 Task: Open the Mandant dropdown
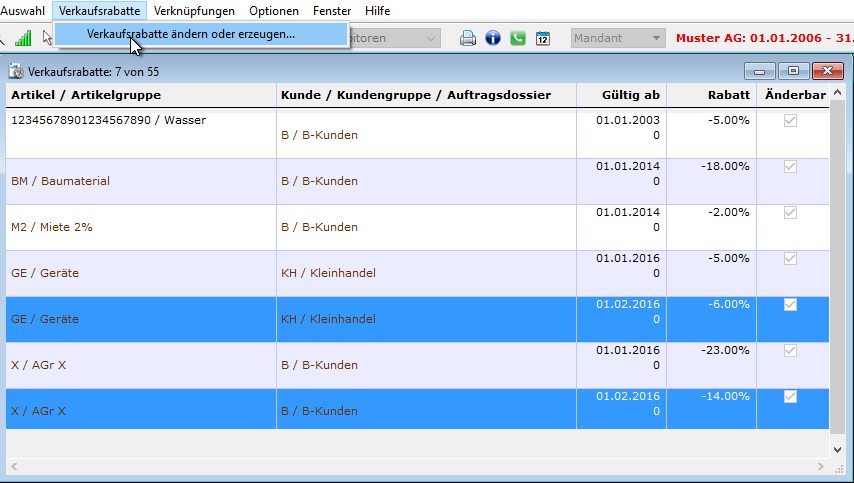[618, 38]
